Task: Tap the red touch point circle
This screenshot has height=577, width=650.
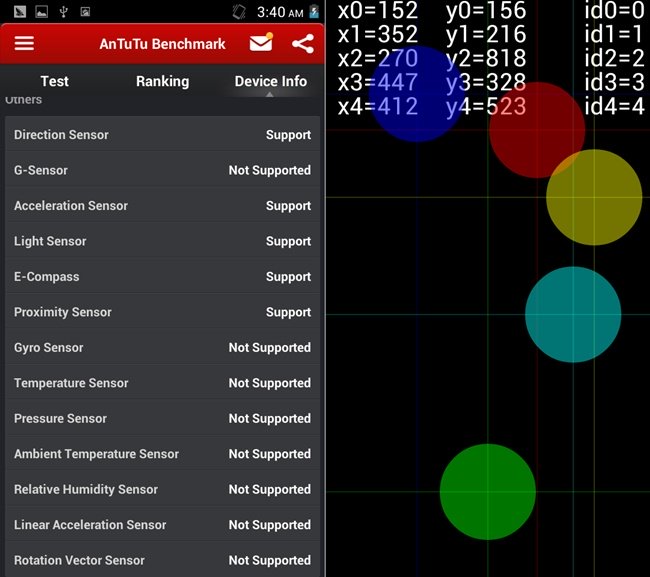Action: (x=537, y=130)
